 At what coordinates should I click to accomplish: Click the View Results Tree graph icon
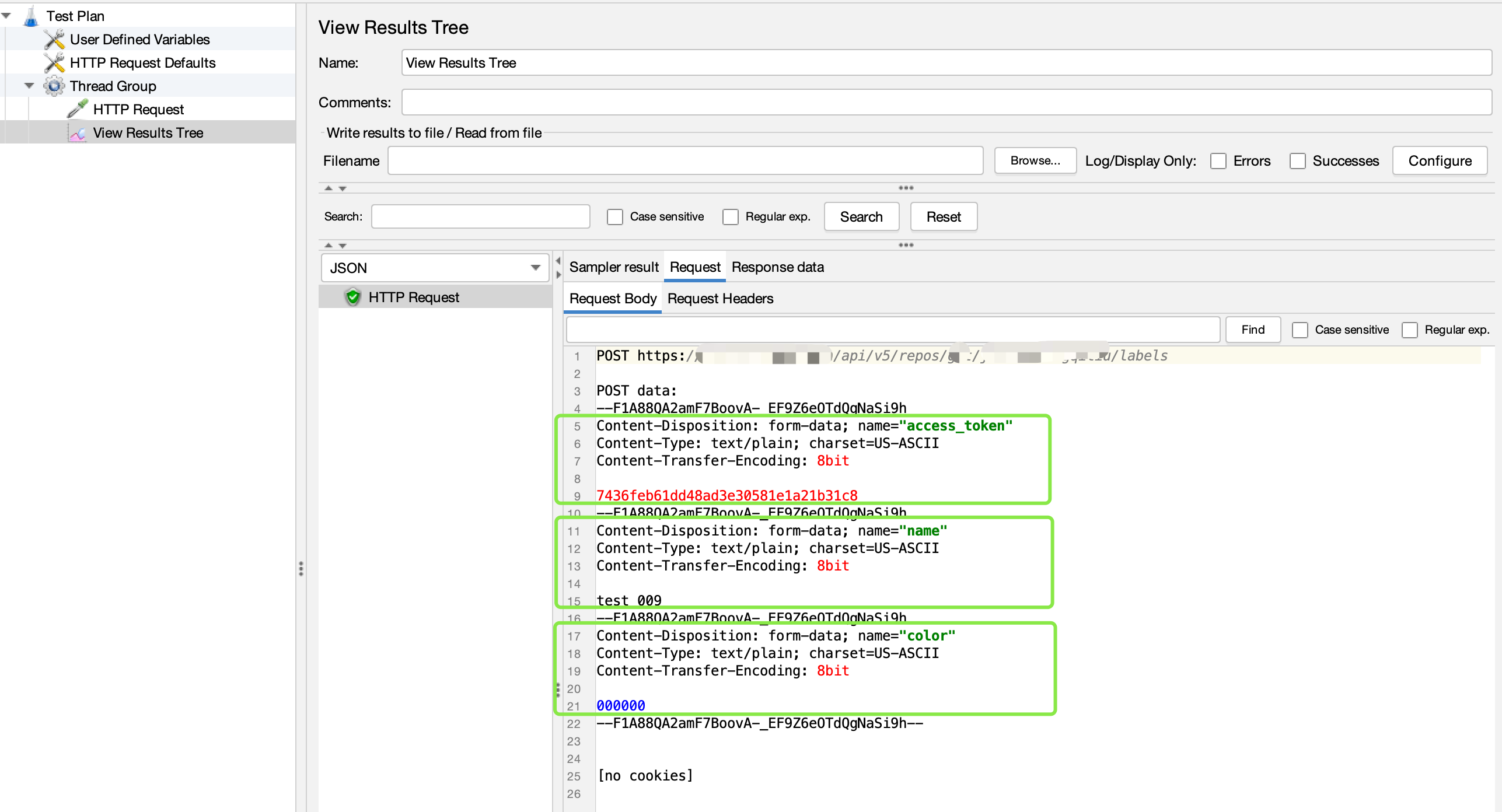pos(78,133)
